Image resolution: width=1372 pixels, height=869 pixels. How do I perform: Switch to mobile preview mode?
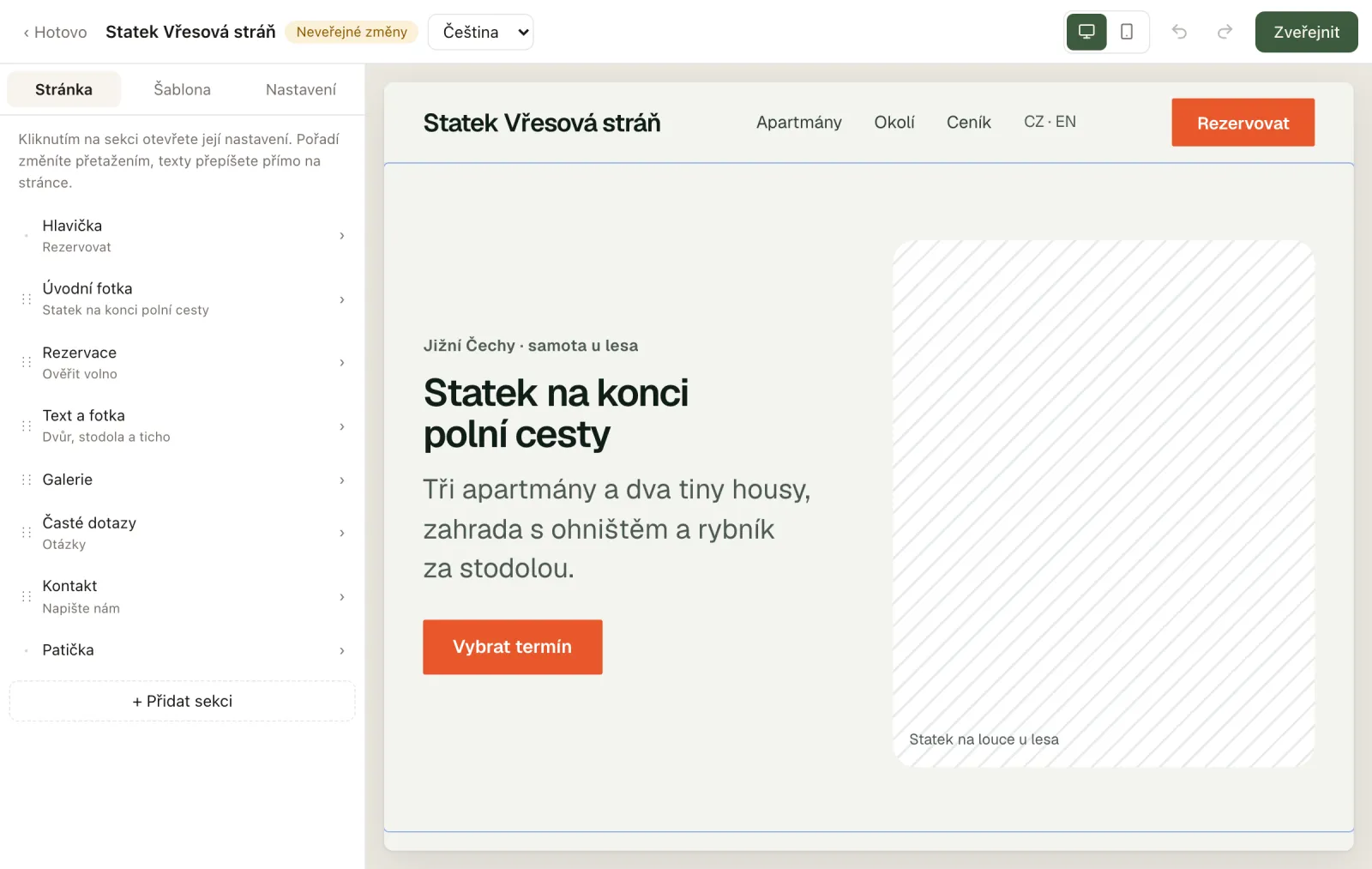[x=1127, y=32]
